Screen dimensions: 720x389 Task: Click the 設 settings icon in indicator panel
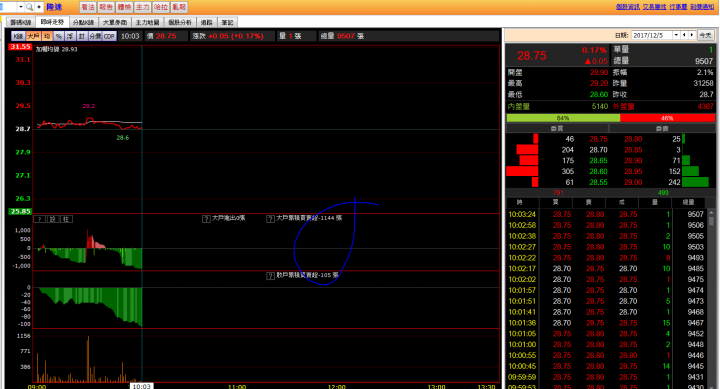click(x=53, y=219)
